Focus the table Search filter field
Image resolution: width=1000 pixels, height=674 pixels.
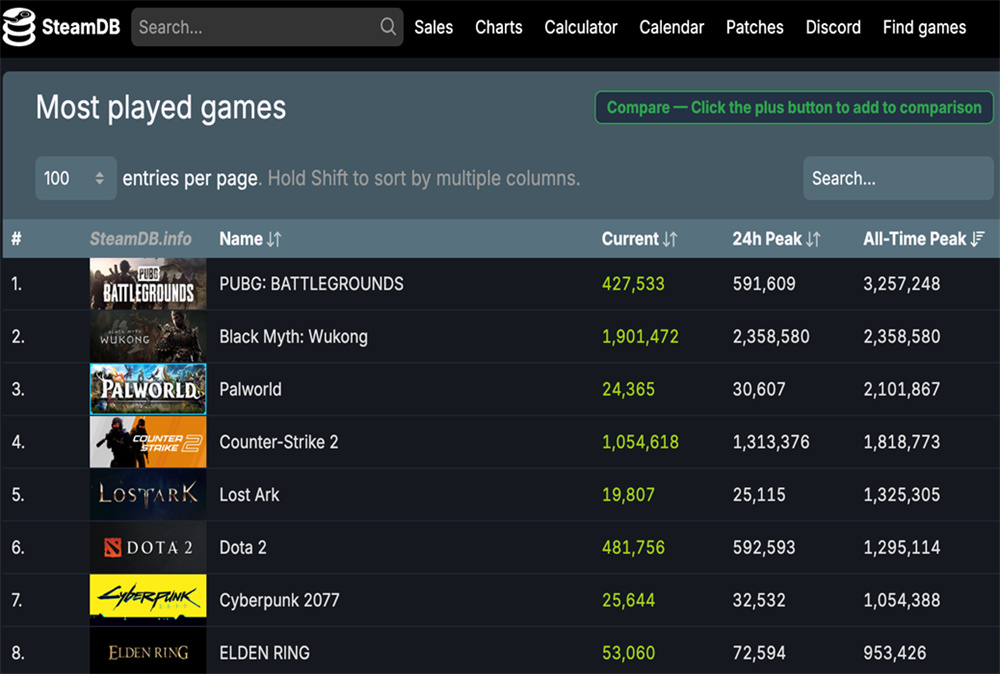pyautogui.click(x=898, y=178)
